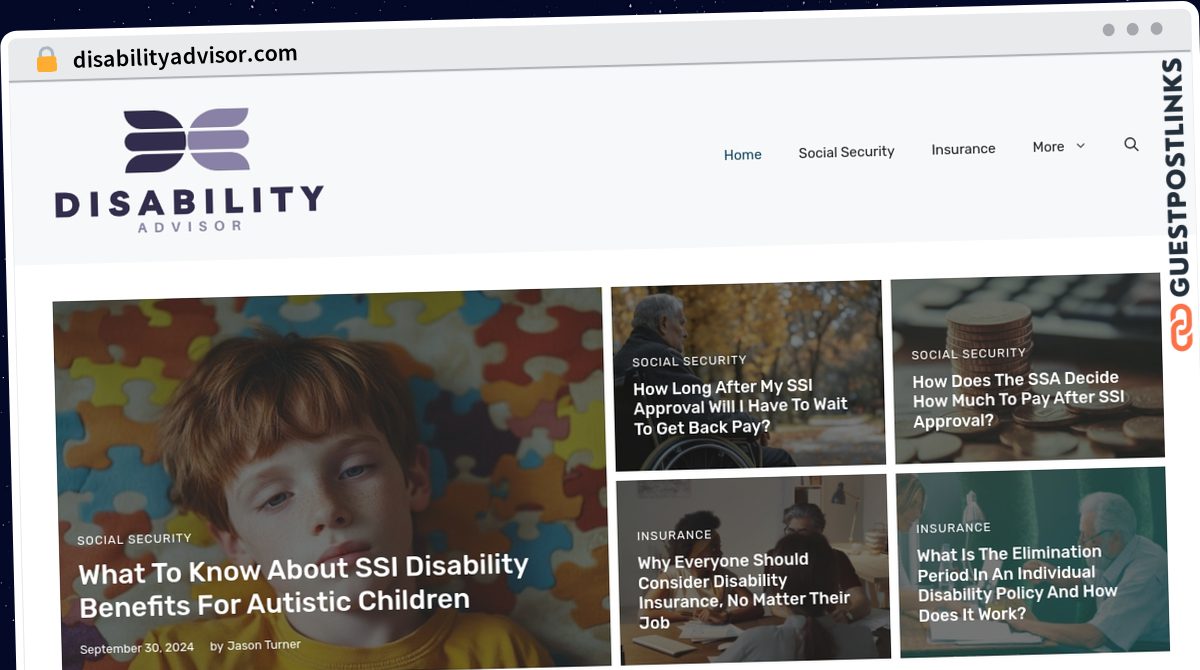Go to the Insurance menu item
1200x670 pixels.
click(963, 149)
